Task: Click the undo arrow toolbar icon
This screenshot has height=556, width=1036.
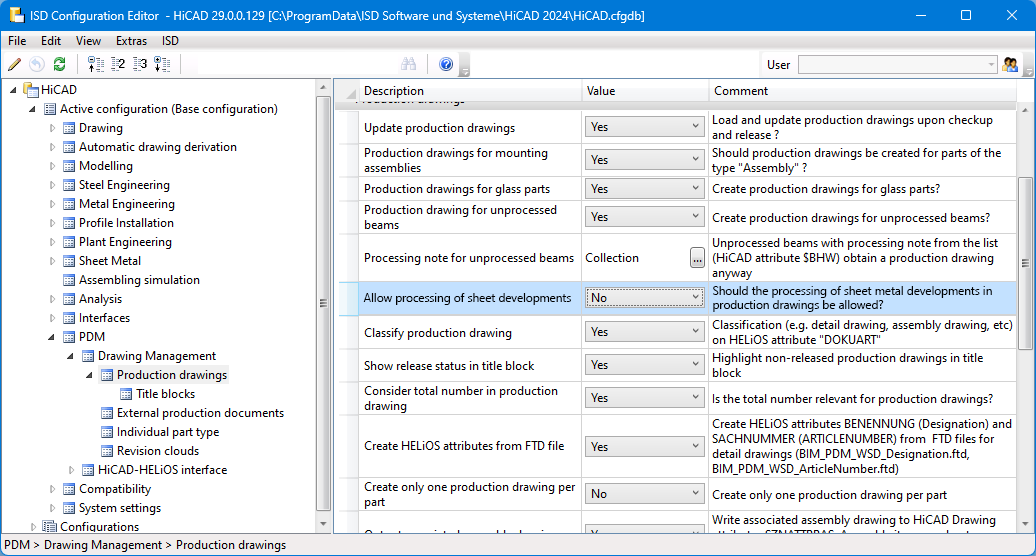Action: pos(37,64)
